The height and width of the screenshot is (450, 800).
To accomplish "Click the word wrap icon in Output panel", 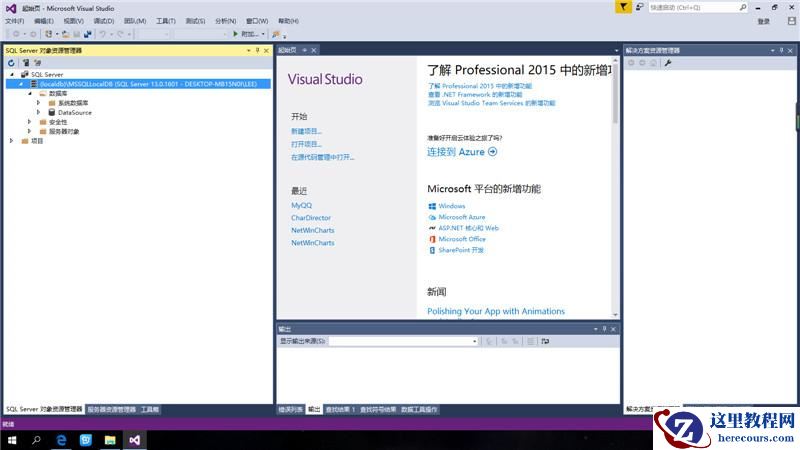I will pos(545,341).
